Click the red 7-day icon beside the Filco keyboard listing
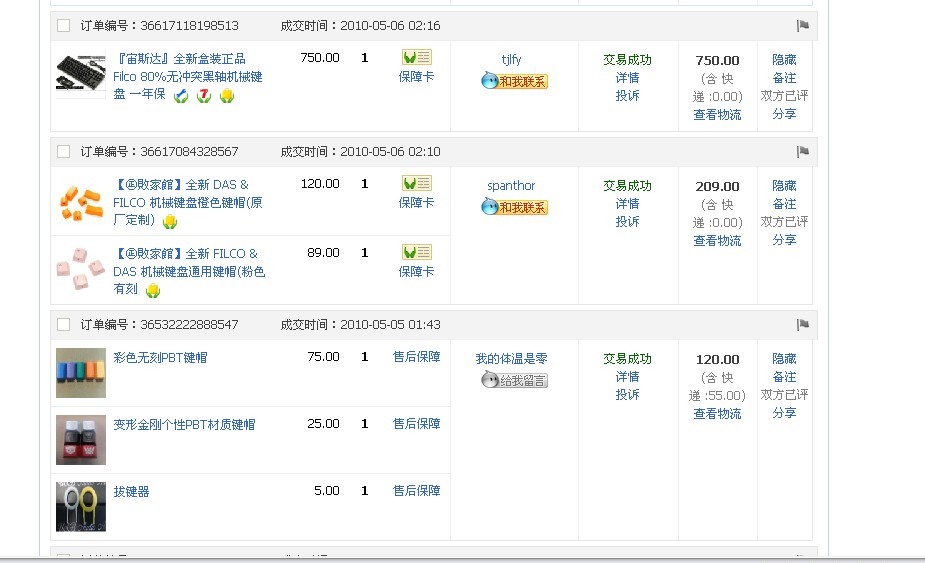 (x=204, y=96)
